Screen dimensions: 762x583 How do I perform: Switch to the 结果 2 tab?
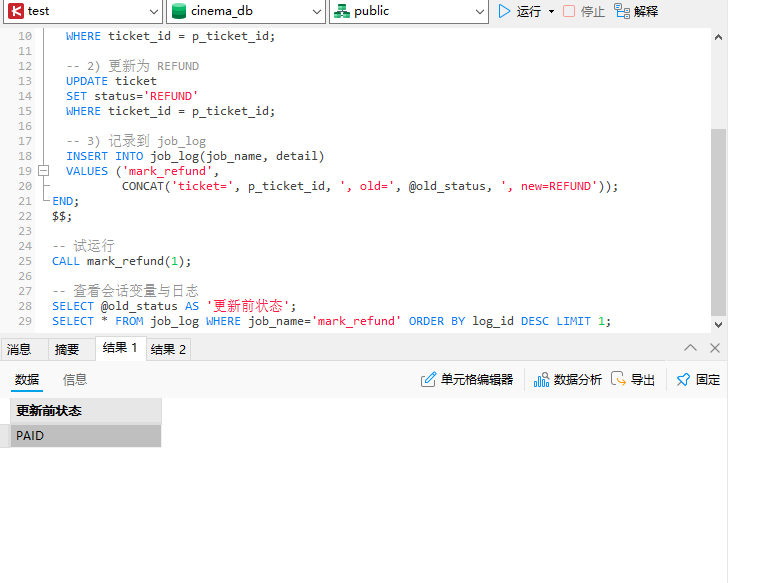coord(168,349)
